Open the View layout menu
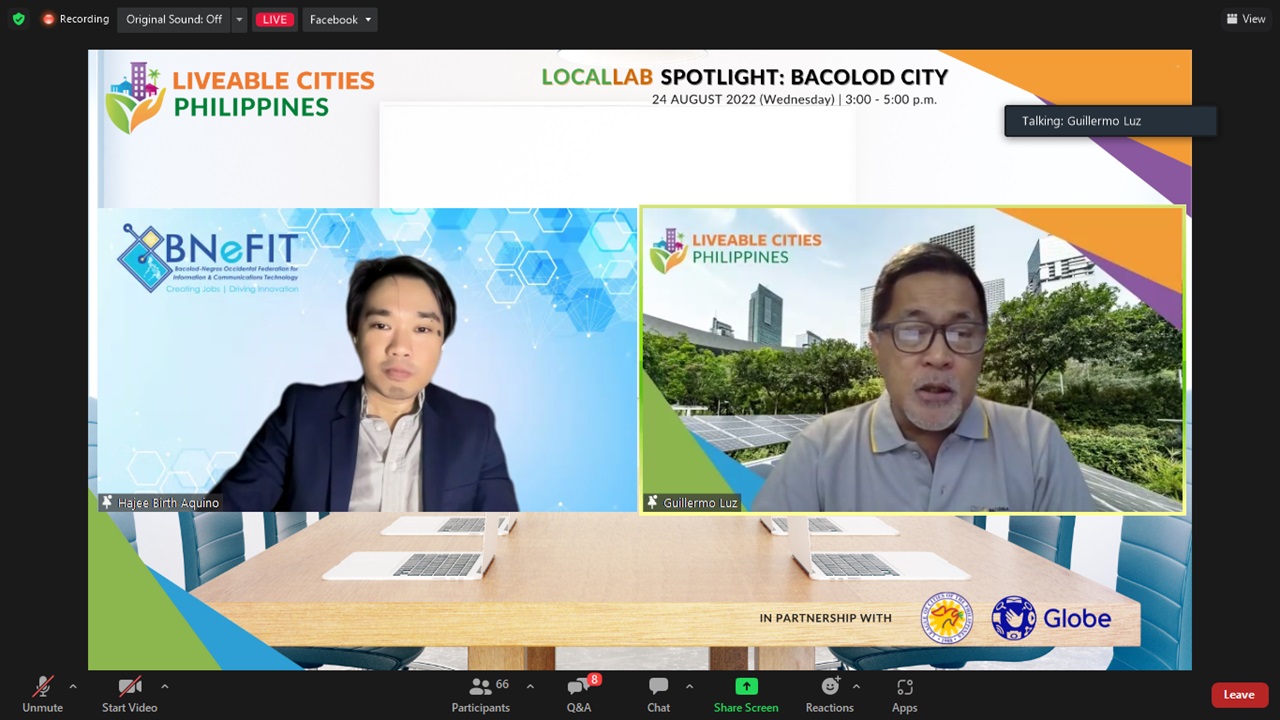This screenshot has height=720, width=1280. (1246, 19)
